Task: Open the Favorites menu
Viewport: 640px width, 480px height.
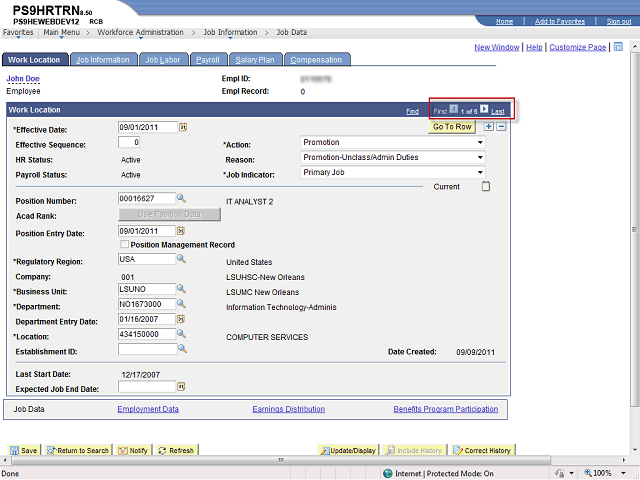Action: click(x=18, y=33)
